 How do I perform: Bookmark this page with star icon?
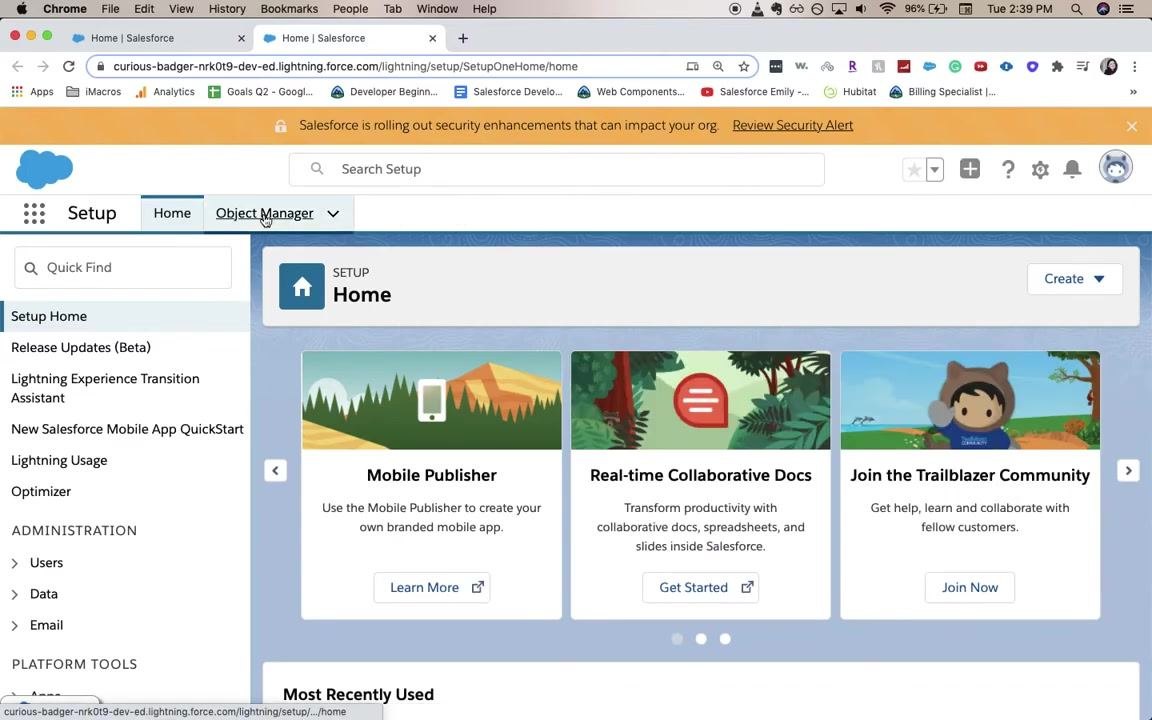pos(744,66)
